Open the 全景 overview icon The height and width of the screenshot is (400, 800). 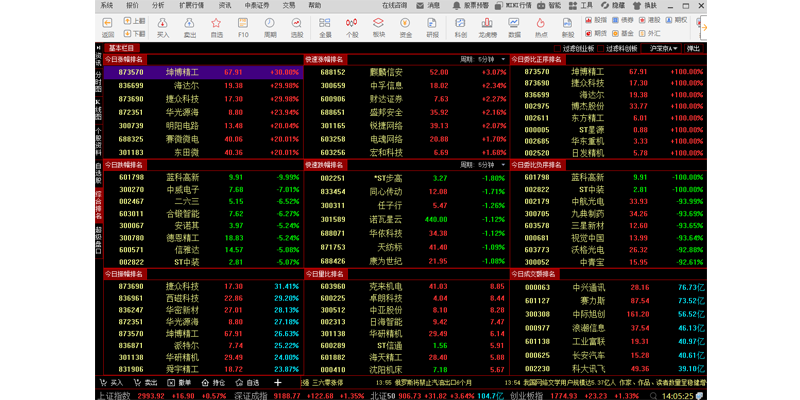point(324,23)
